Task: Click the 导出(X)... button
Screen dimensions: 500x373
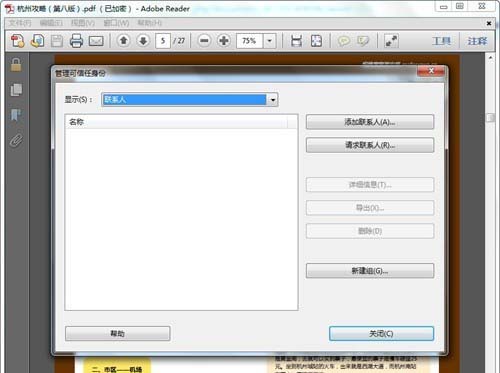Action: (x=370, y=208)
